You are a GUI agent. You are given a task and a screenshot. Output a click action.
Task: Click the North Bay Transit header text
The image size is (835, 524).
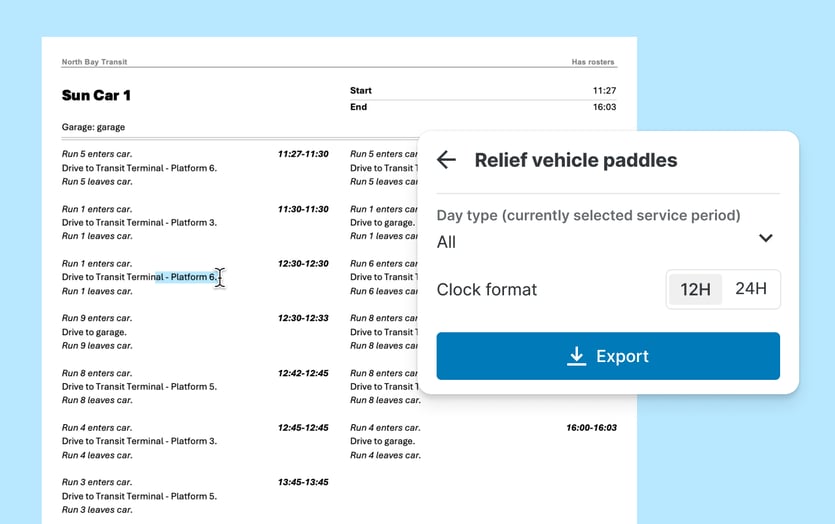point(95,62)
